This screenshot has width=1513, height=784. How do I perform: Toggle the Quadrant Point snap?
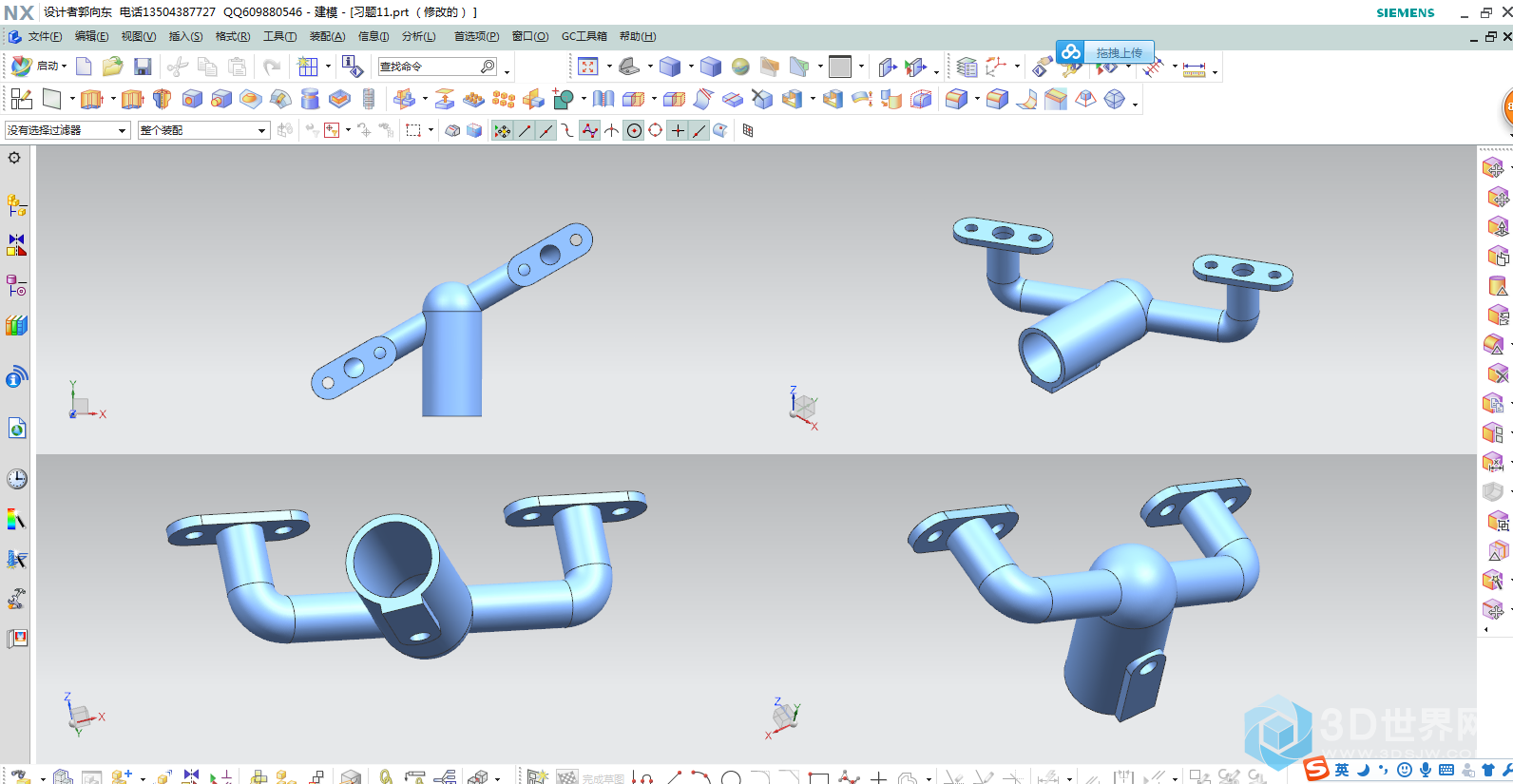[656, 130]
